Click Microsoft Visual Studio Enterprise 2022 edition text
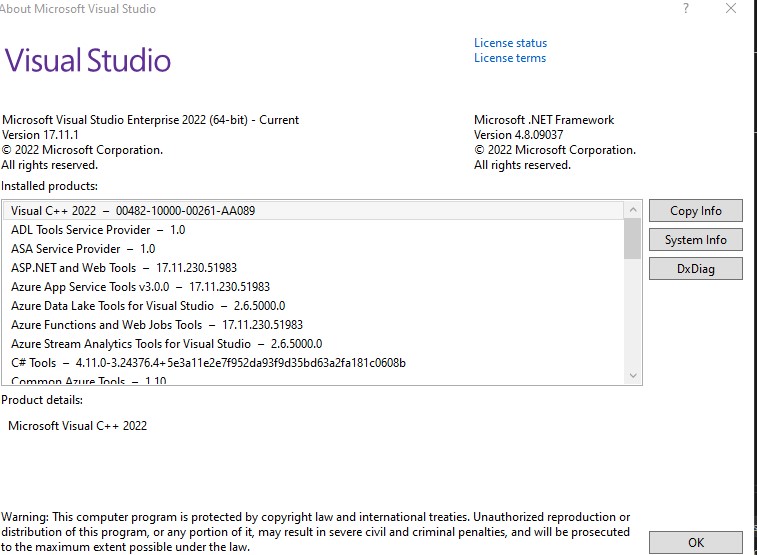This screenshot has height=555, width=757. pos(150,120)
